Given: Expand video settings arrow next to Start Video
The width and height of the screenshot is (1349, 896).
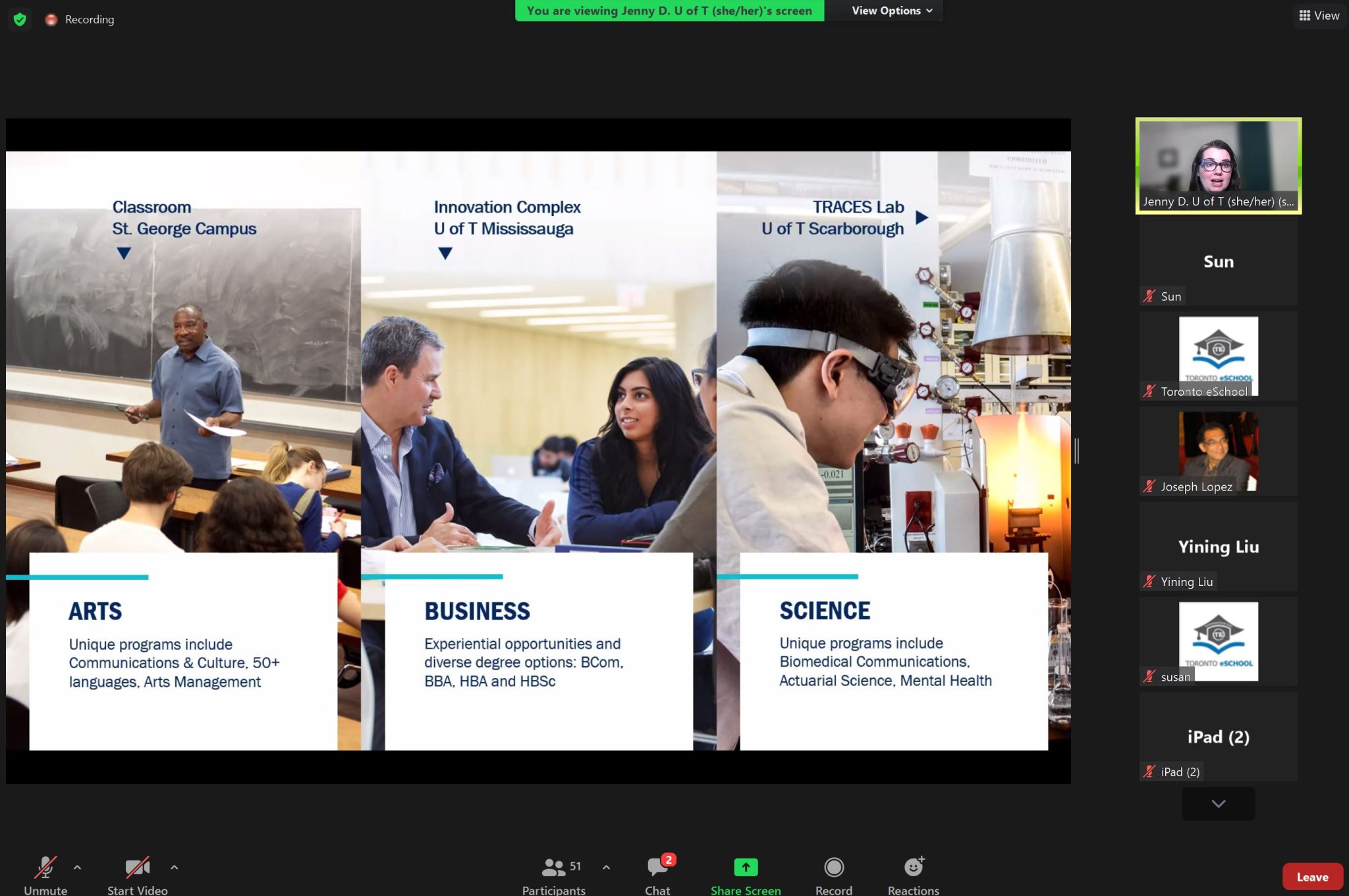Looking at the screenshot, I should pos(174,868).
